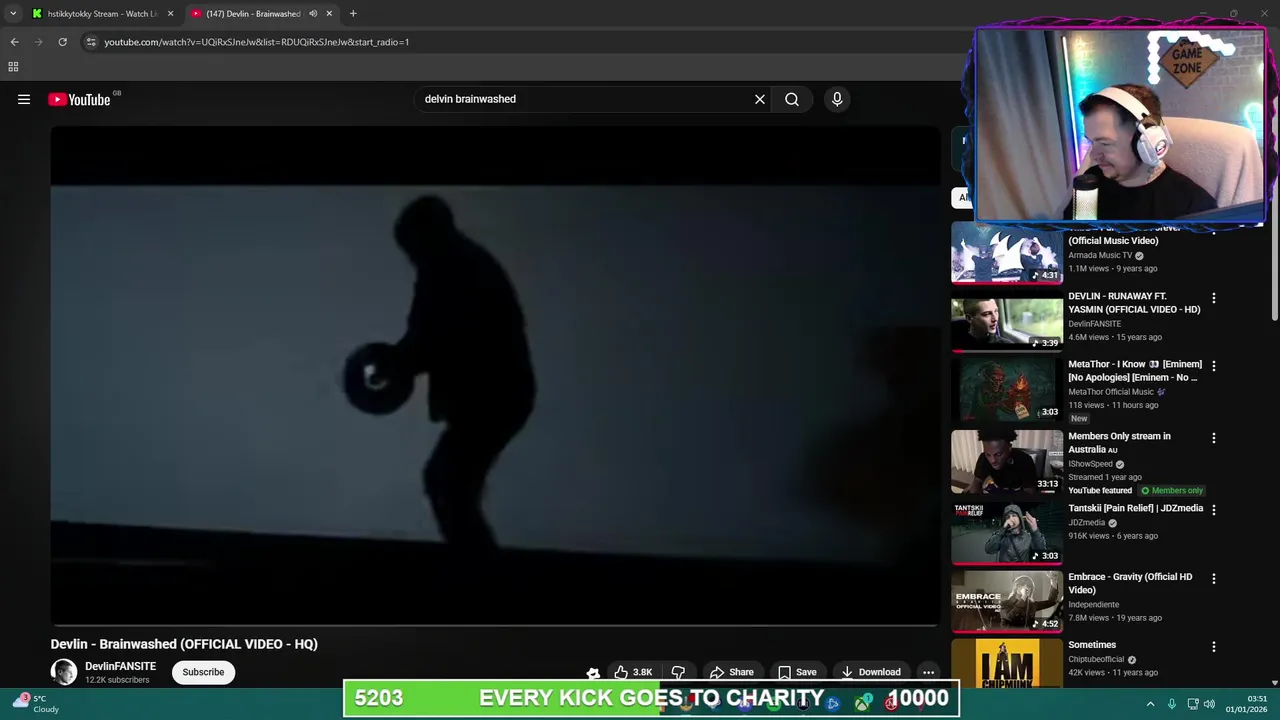Dislike the video
This screenshot has width=1280, height=720.
tap(678, 672)
